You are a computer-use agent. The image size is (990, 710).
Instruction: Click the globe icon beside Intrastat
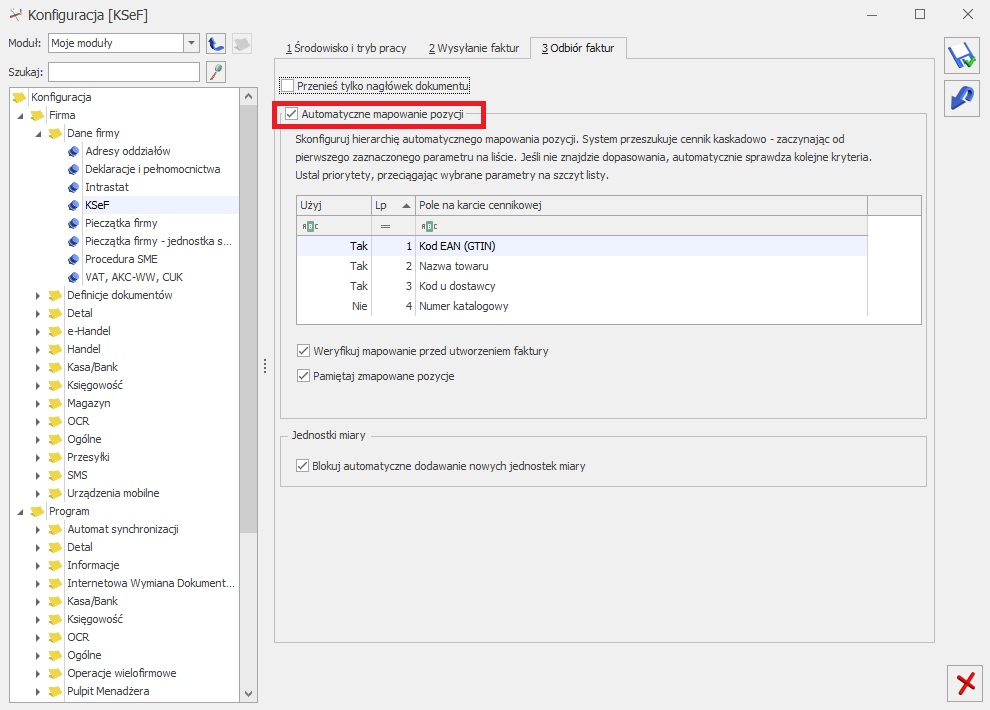pos(74,187)
